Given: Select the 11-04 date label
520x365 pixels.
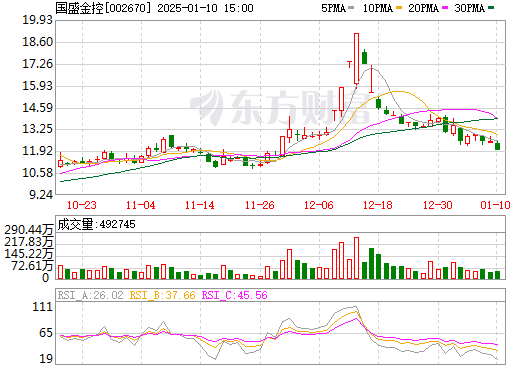Looking at the screenshot, I should 141,205.
